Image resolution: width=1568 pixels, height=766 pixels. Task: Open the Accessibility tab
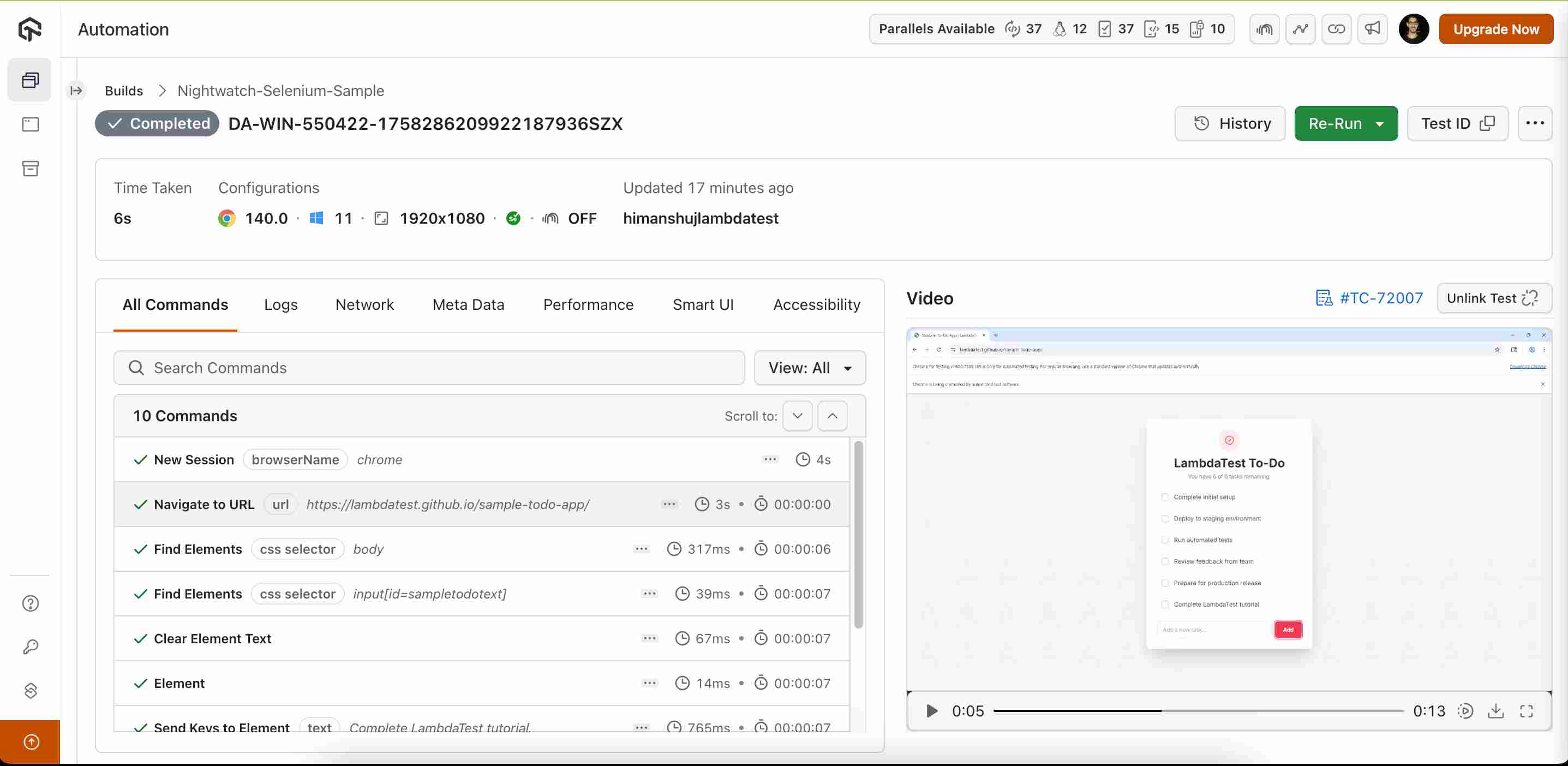pyautogui.click(x=816, y=304)
